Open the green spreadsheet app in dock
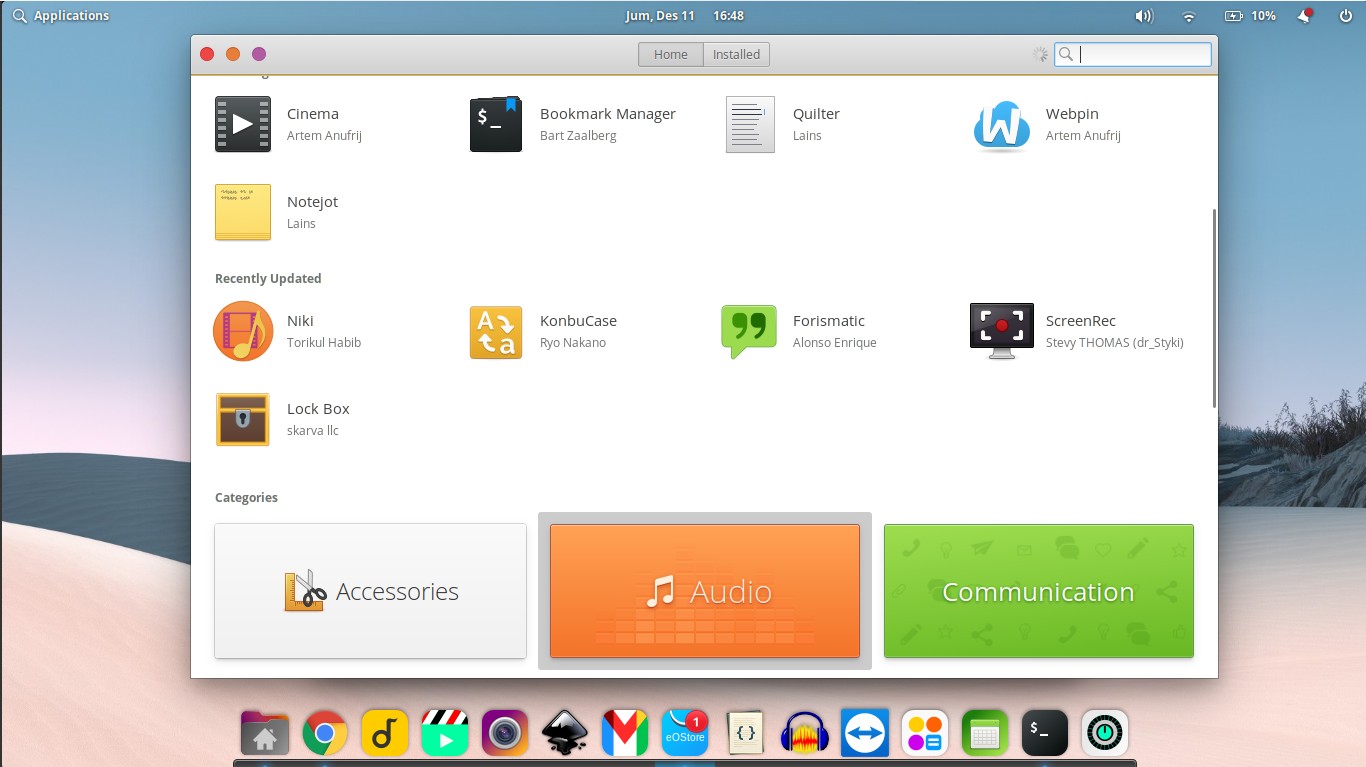This screenshot has height=767, width=1366. 985,734
